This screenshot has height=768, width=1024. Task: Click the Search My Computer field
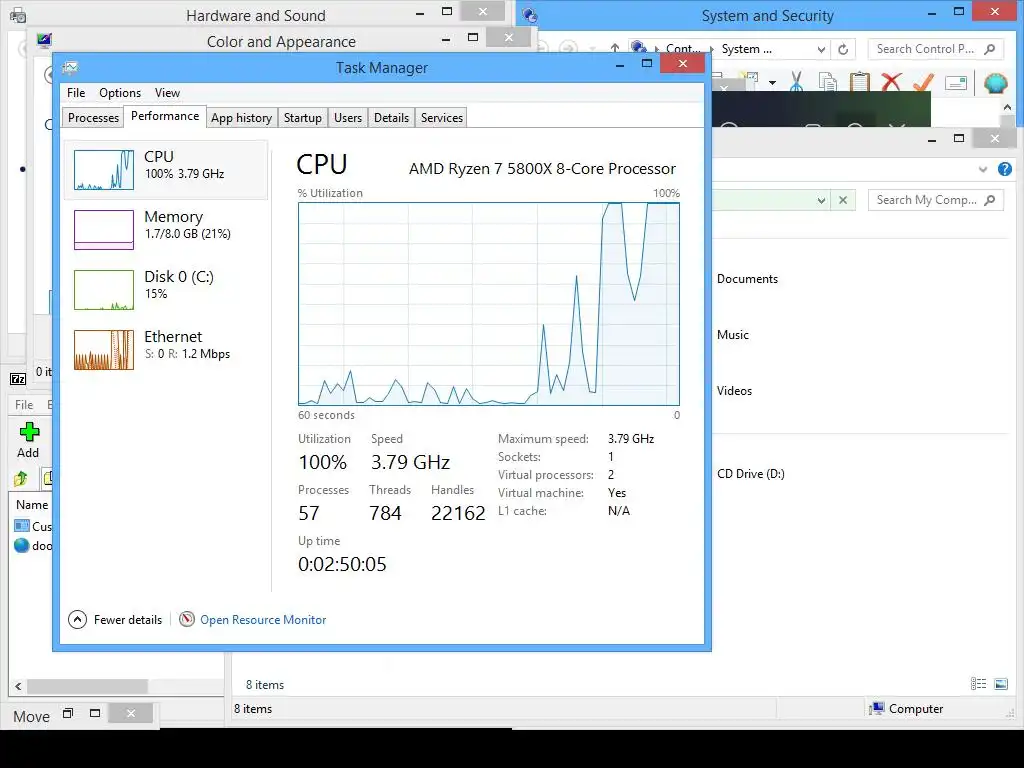tap(935, 200)
